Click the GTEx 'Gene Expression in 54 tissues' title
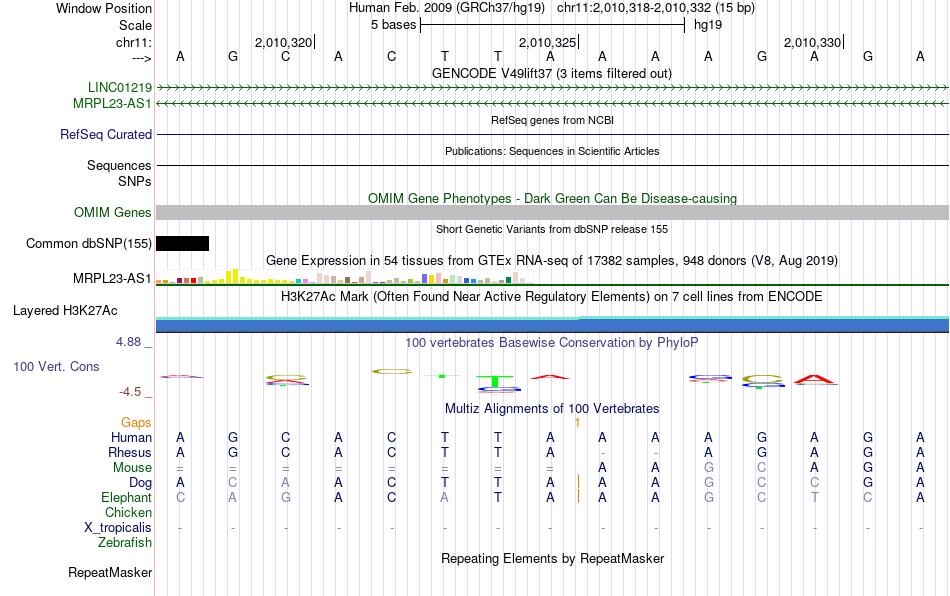The width and height of the screenshot is (950, 596). click(x=552, y=260)
